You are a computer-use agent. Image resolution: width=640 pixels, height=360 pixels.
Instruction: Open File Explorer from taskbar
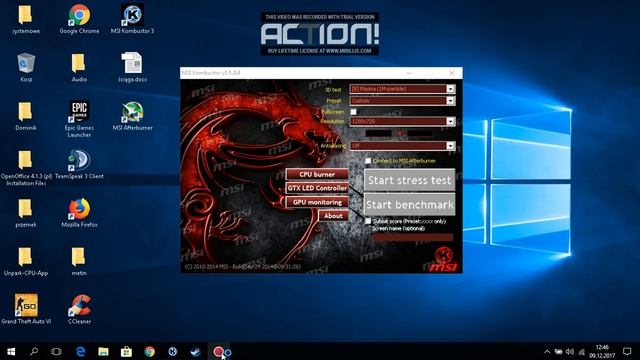(103, 351)
